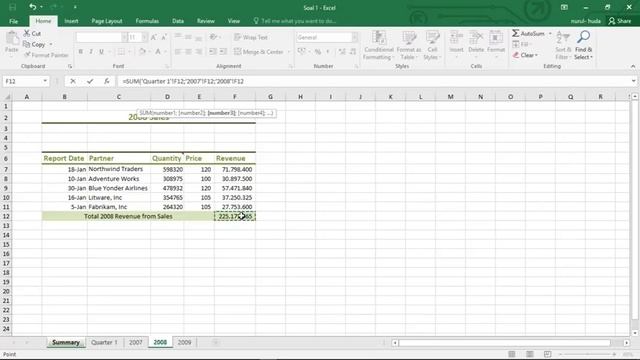
Task: Click the horizontal scrollbar track
Action: (504, 343)
